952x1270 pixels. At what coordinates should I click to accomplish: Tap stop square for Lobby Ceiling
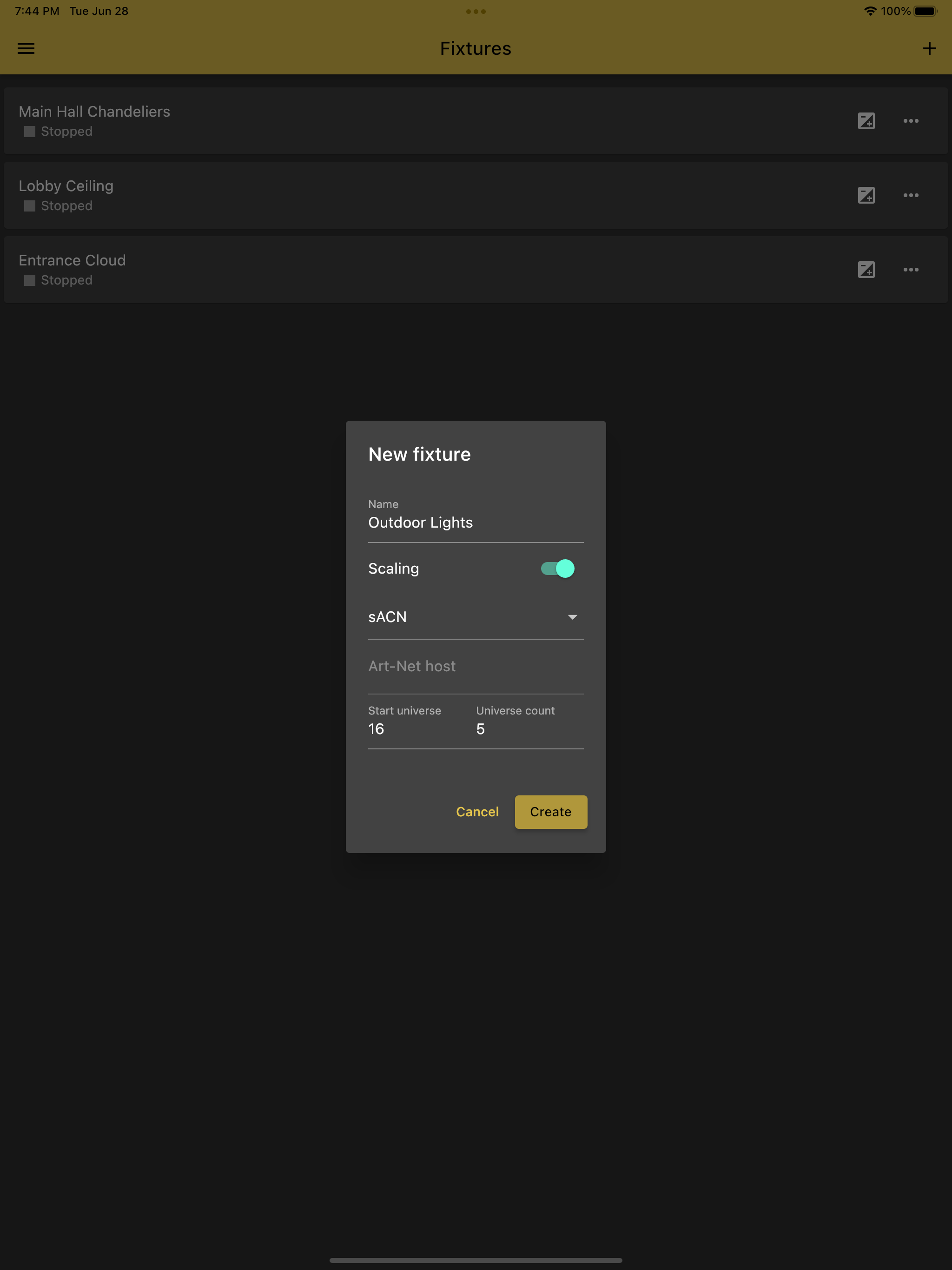(30, 206)
